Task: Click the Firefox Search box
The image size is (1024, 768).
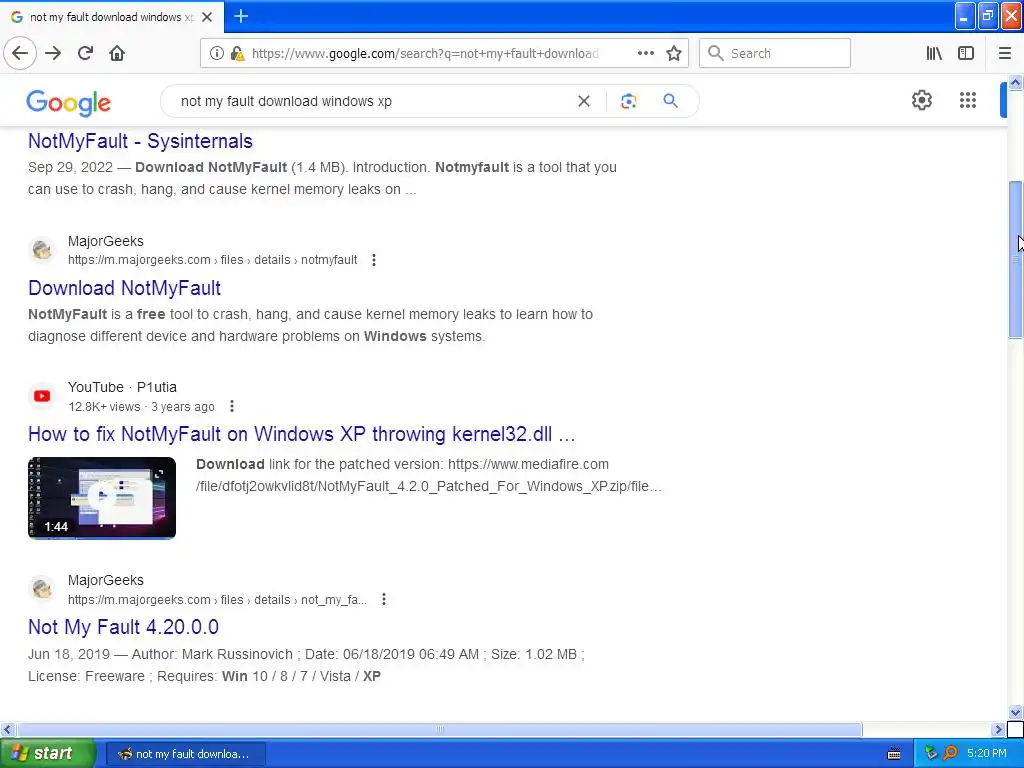Action: pos(775,53)
